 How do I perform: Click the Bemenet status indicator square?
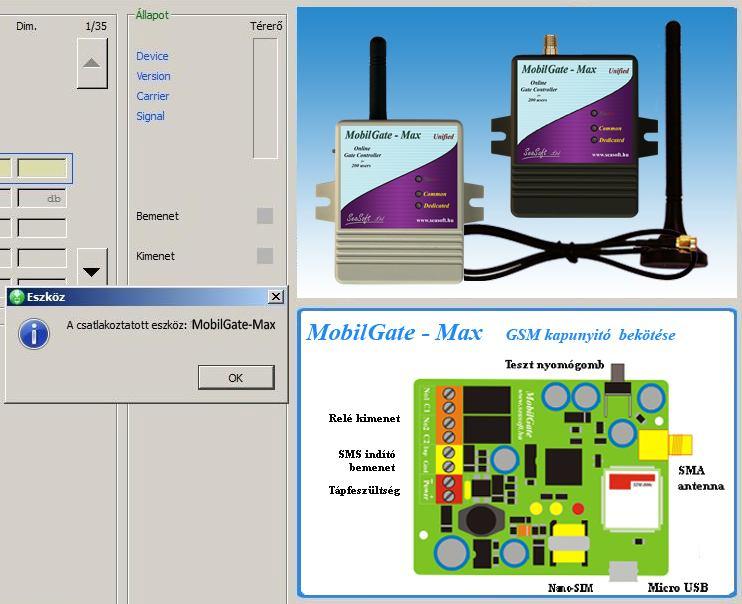[265, 215]
